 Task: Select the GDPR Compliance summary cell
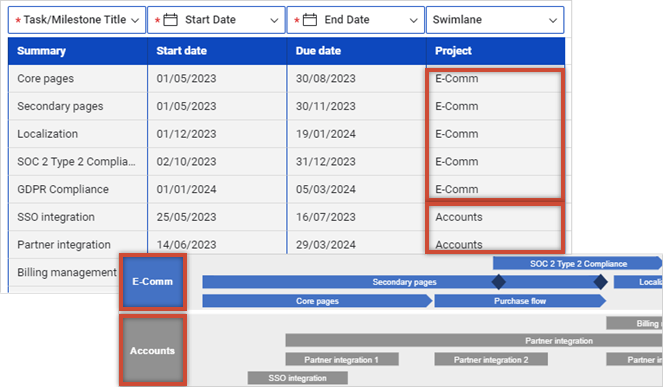[x=78, y=189]
